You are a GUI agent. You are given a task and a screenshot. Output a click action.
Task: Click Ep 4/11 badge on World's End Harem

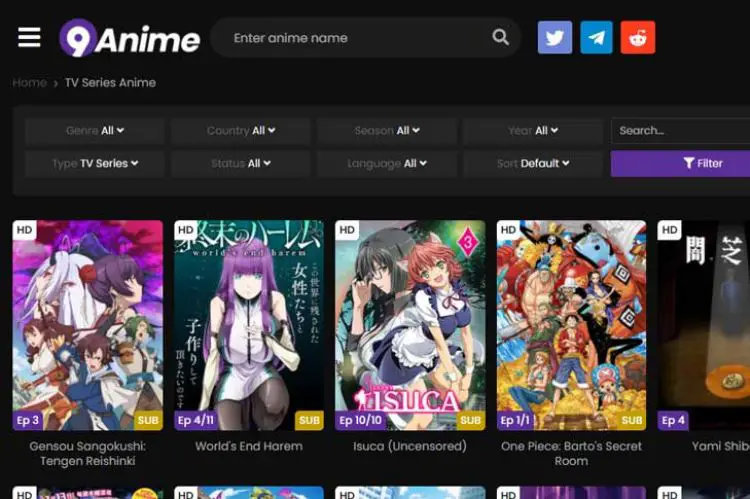click(x=196, y=421)
